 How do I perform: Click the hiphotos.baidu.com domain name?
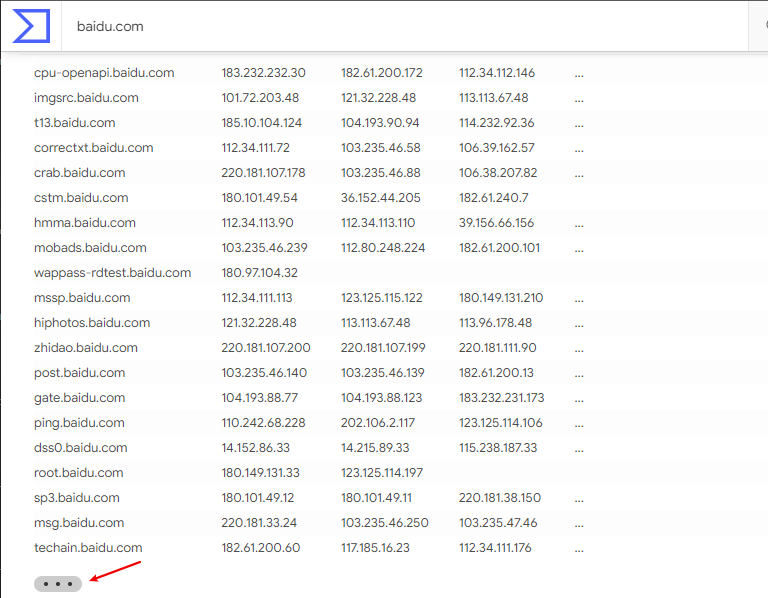pyautogui.click(x=92, y=323)
